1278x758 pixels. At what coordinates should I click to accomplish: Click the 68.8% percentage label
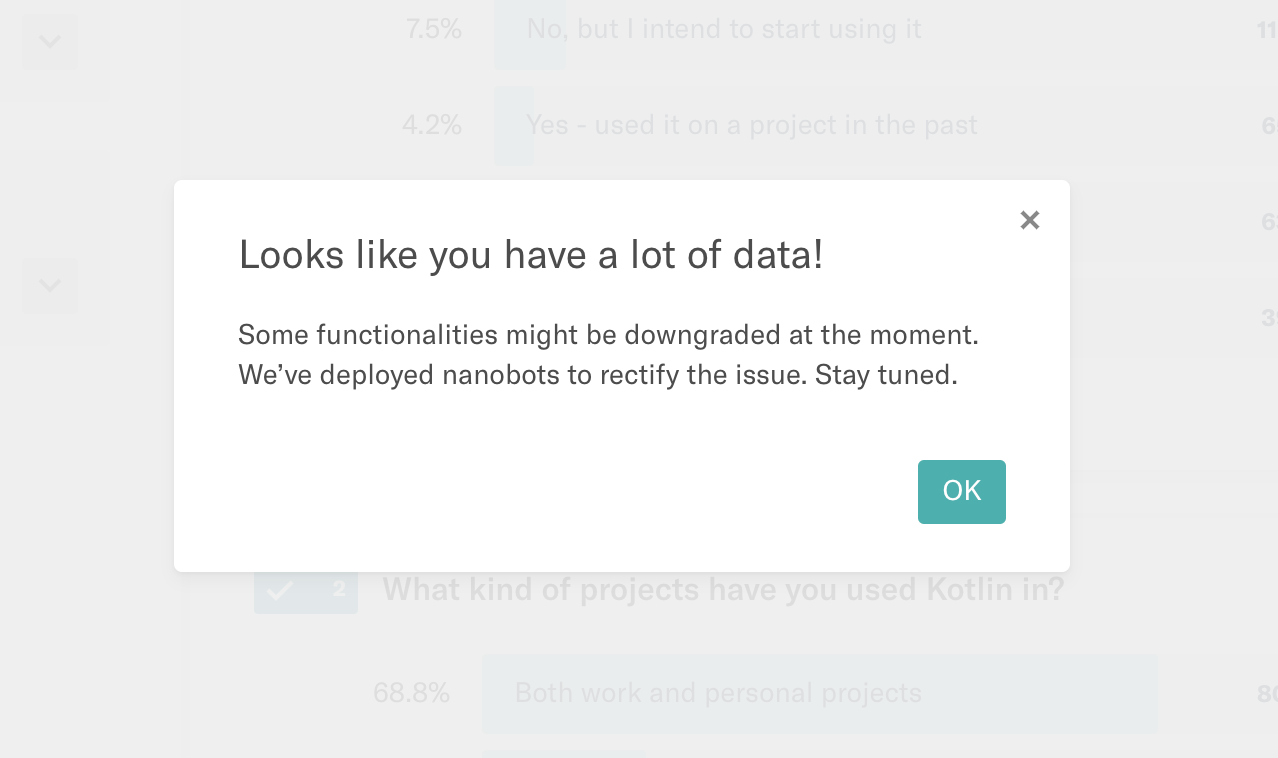pos(411,693)
